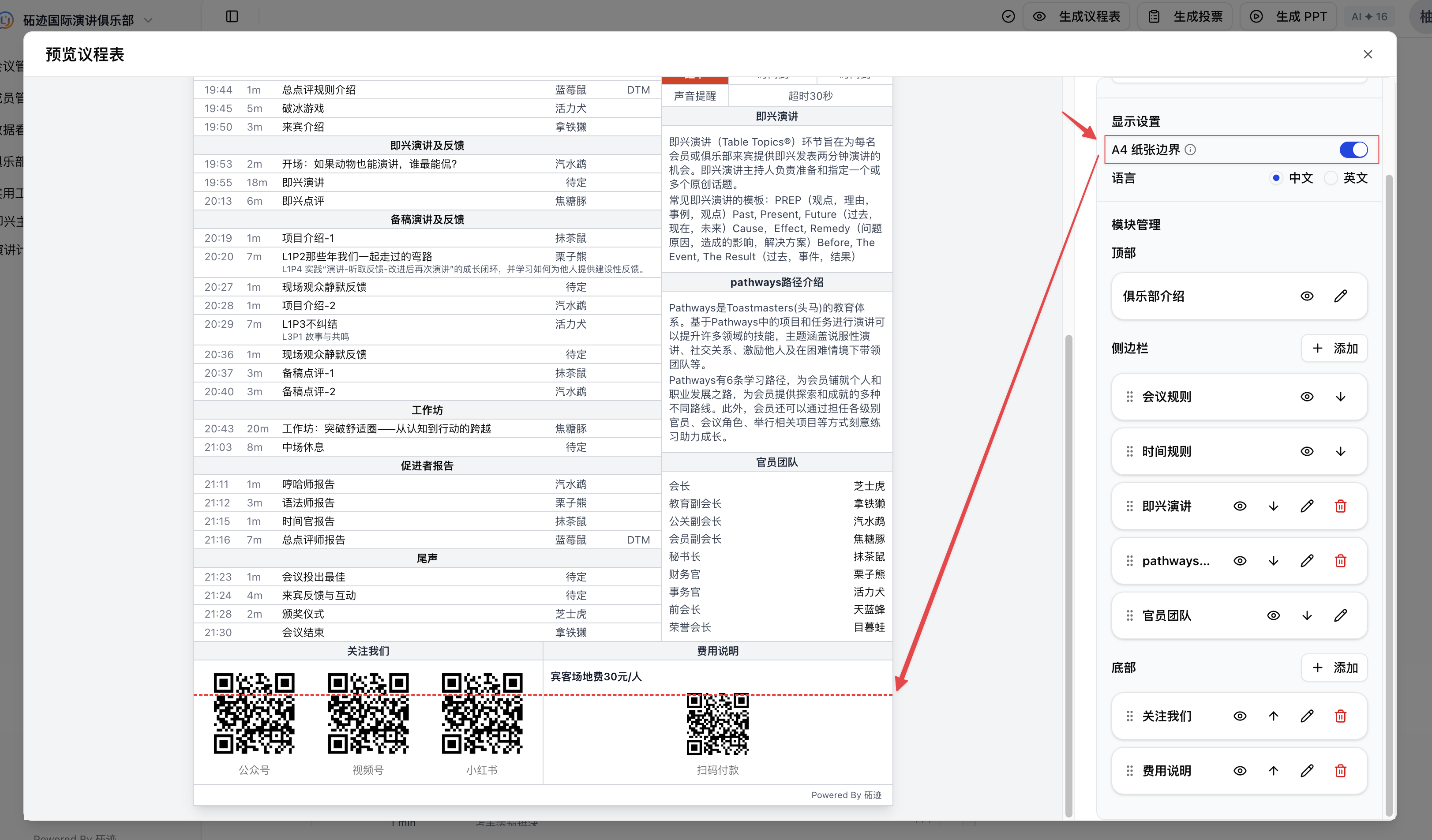Click the 小红书 QR code
Screen dimensions: 1432x840
tap(482, 714)
